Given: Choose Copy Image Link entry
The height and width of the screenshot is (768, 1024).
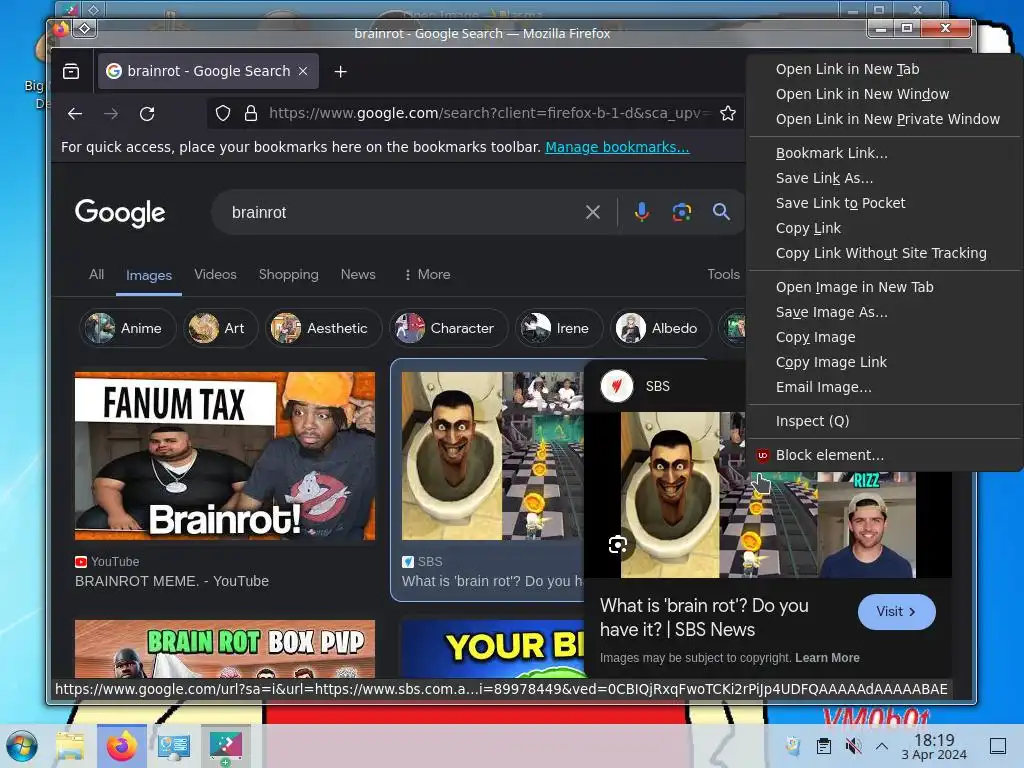Looking at the screenshot, I should 884,362.
